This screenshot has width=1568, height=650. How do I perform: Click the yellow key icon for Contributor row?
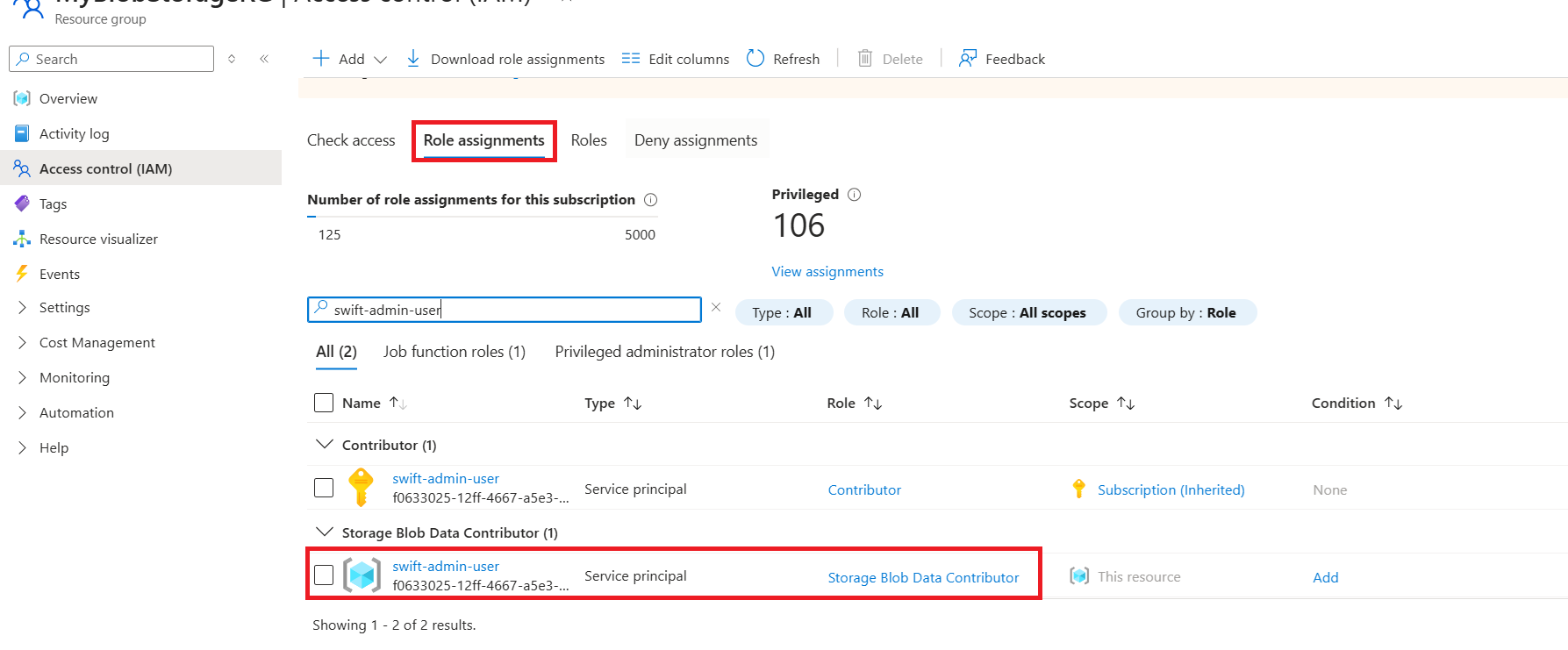click(361, 488)
